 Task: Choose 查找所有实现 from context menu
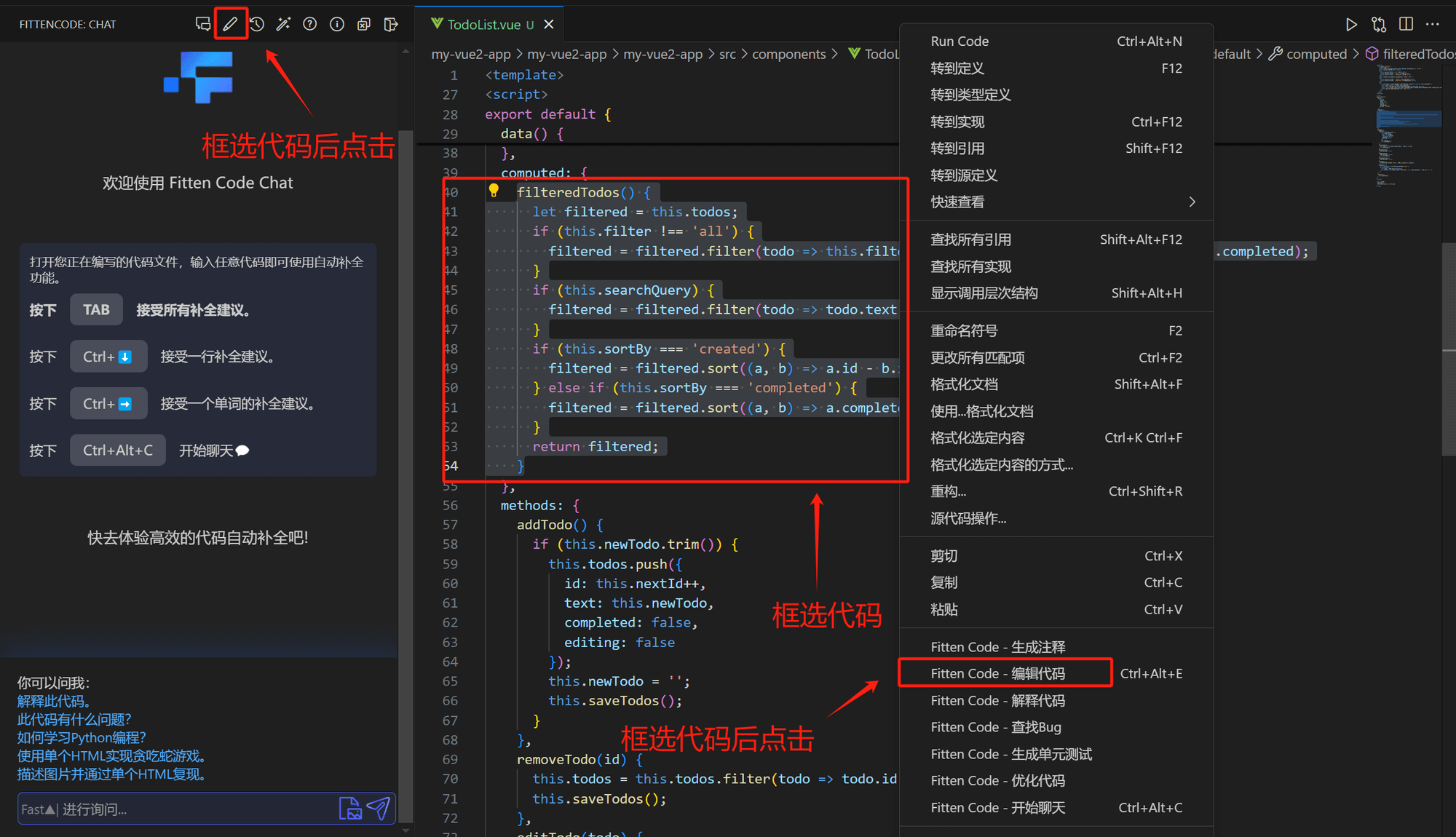click(x=1056, y=266)
